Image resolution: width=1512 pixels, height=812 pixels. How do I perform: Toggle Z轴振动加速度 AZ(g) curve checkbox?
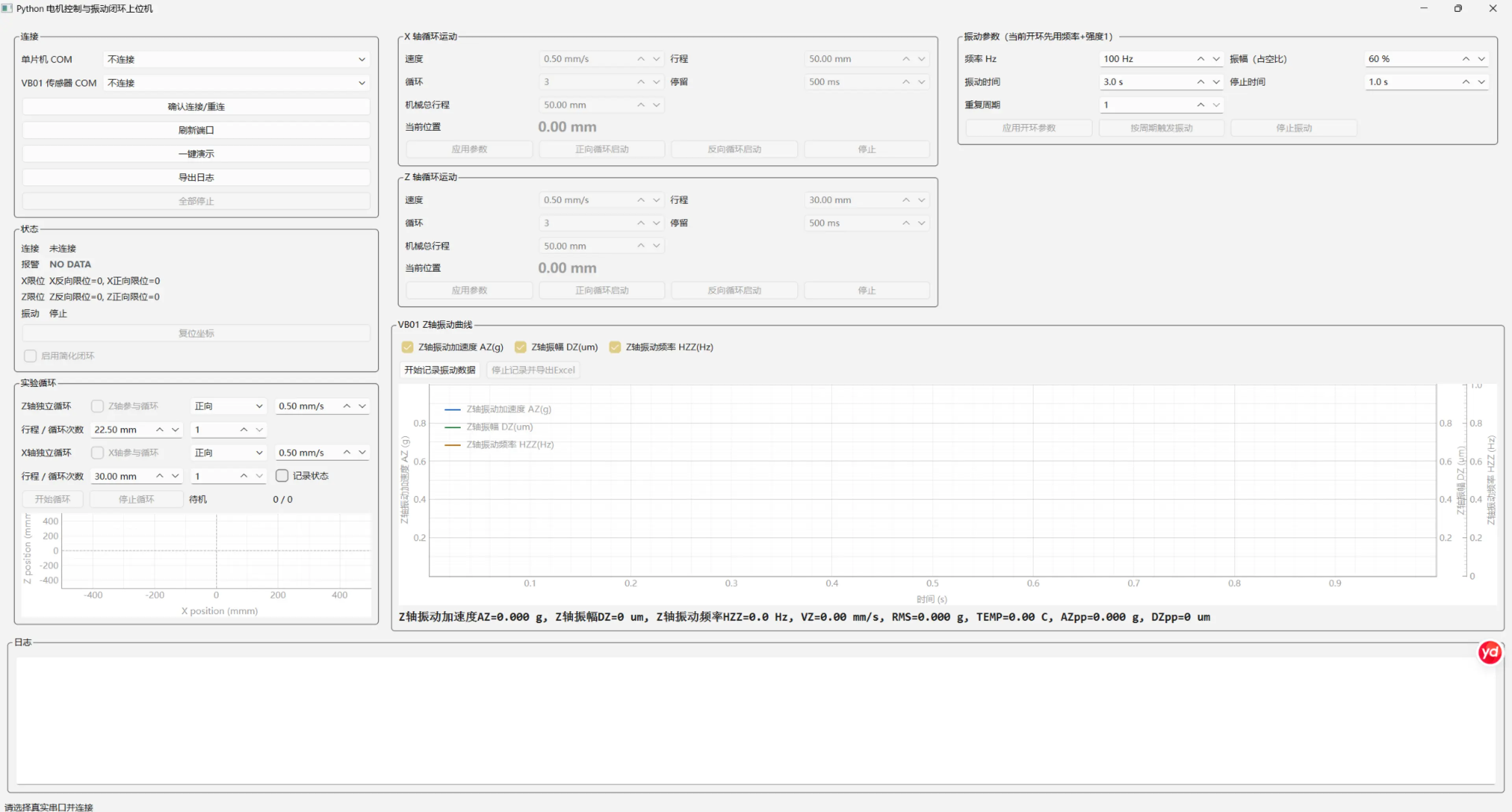coord(408,347)
